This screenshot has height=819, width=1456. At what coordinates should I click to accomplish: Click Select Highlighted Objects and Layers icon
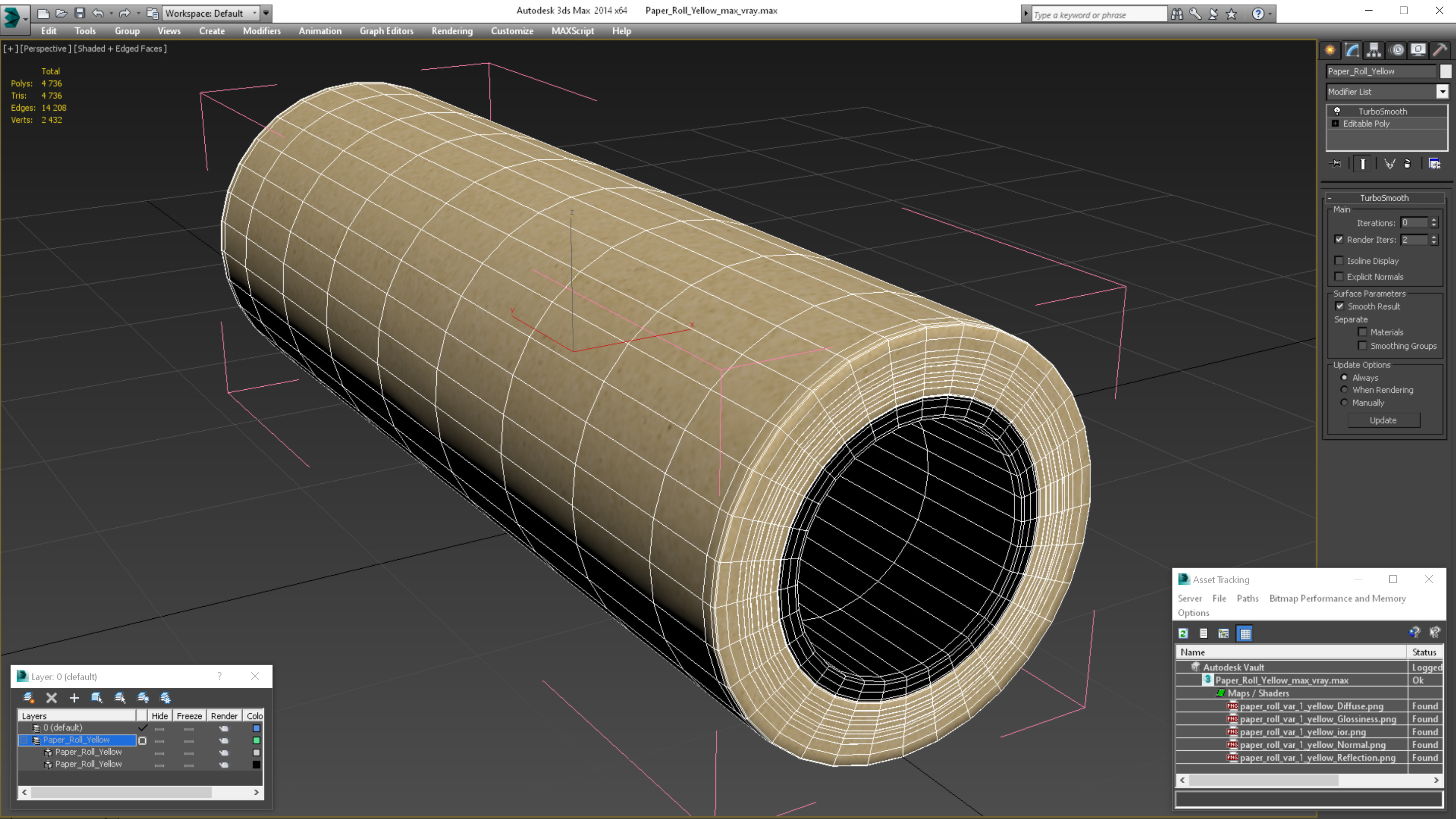click(97, 698)
